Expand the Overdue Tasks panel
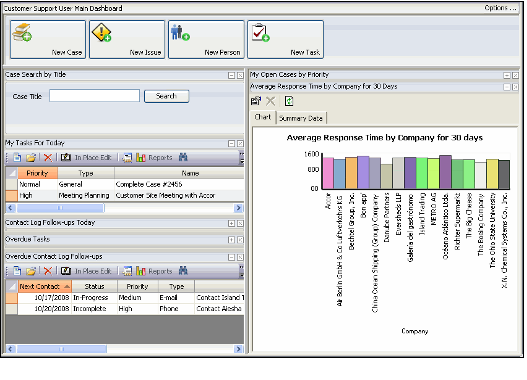 (232, 240)
